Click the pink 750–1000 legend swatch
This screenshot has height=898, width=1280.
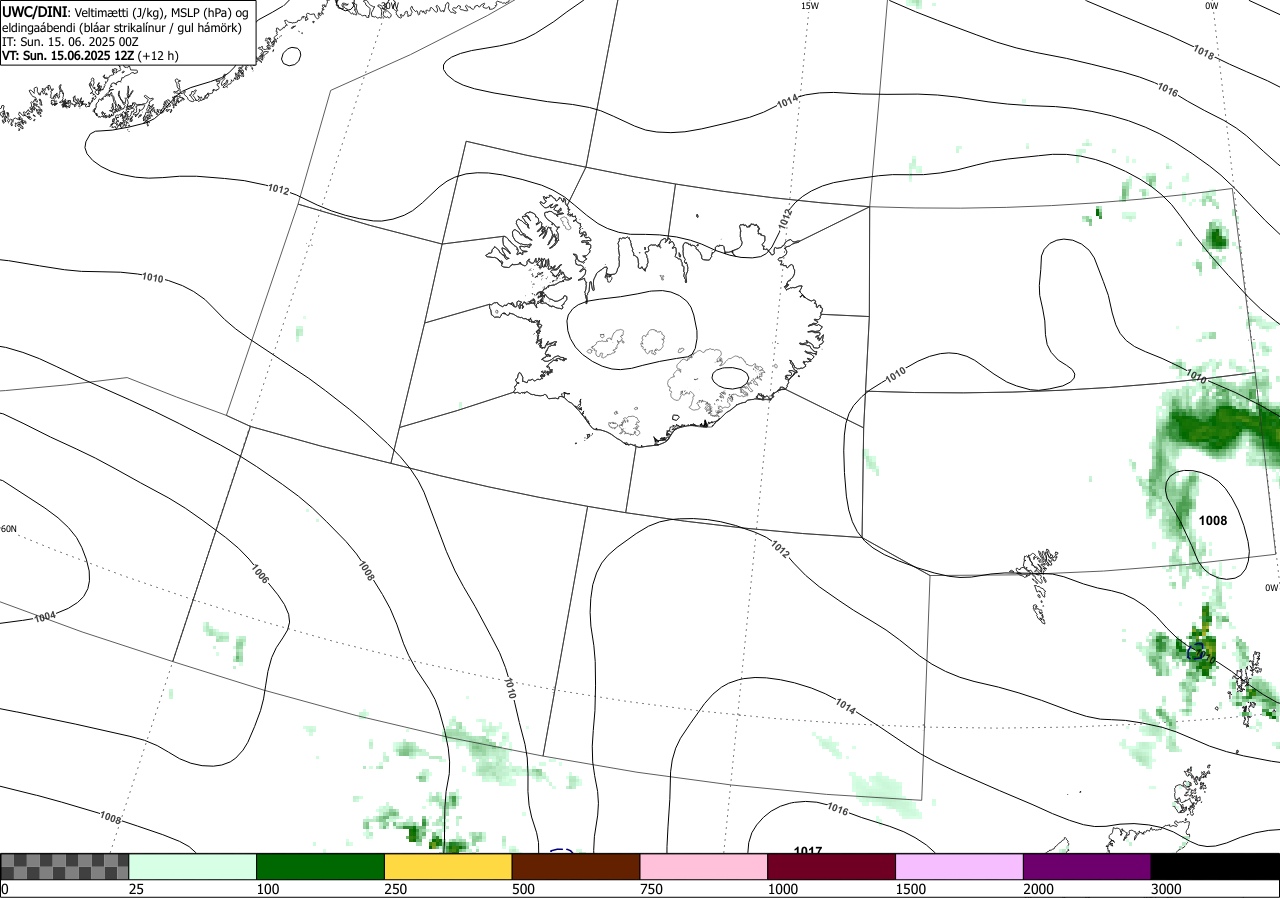pyautogui.click(x=704, y=866)
